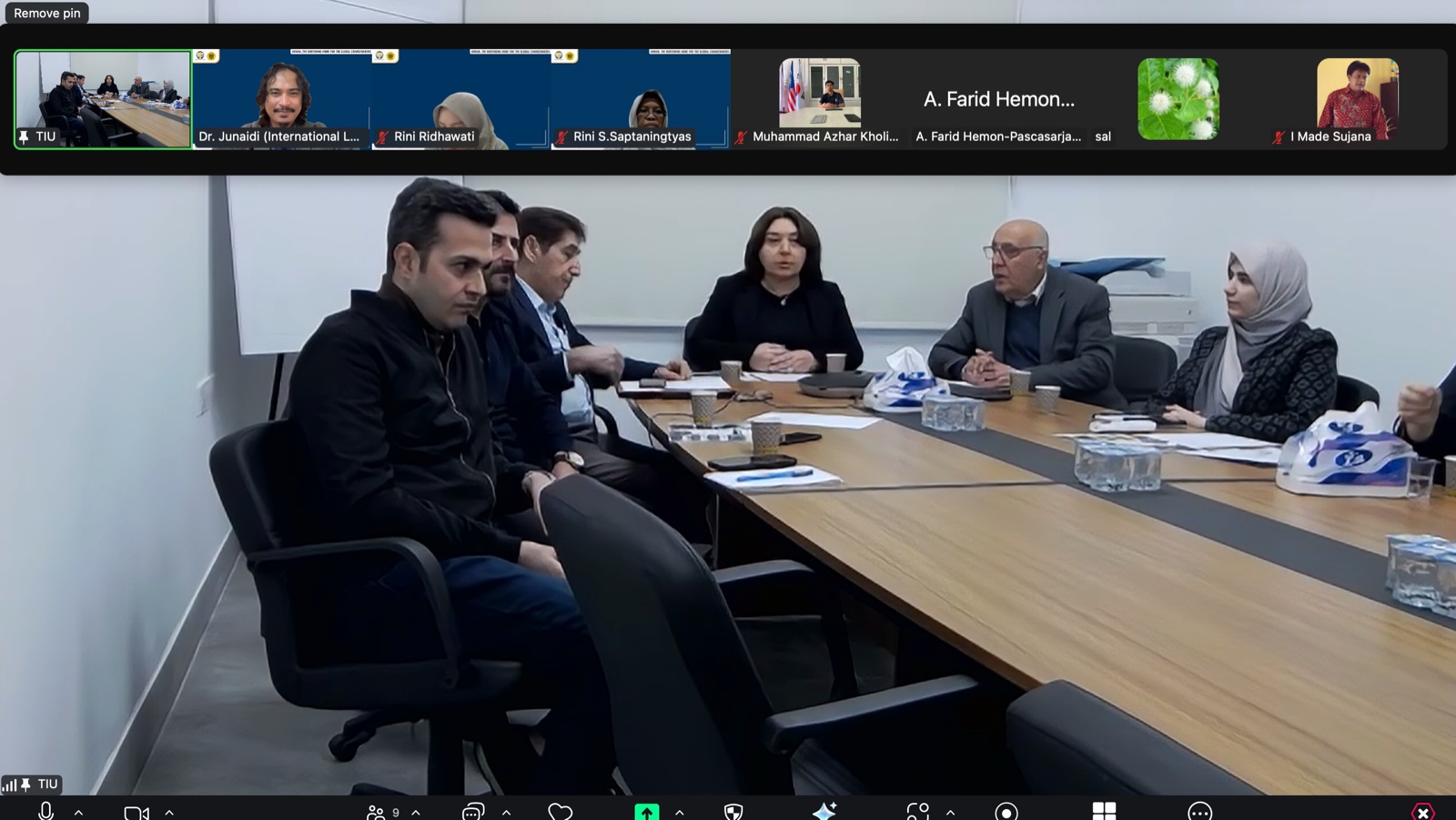Toggle the camera video button
The height and width of the screenshot is (820, 1456).
136,812
